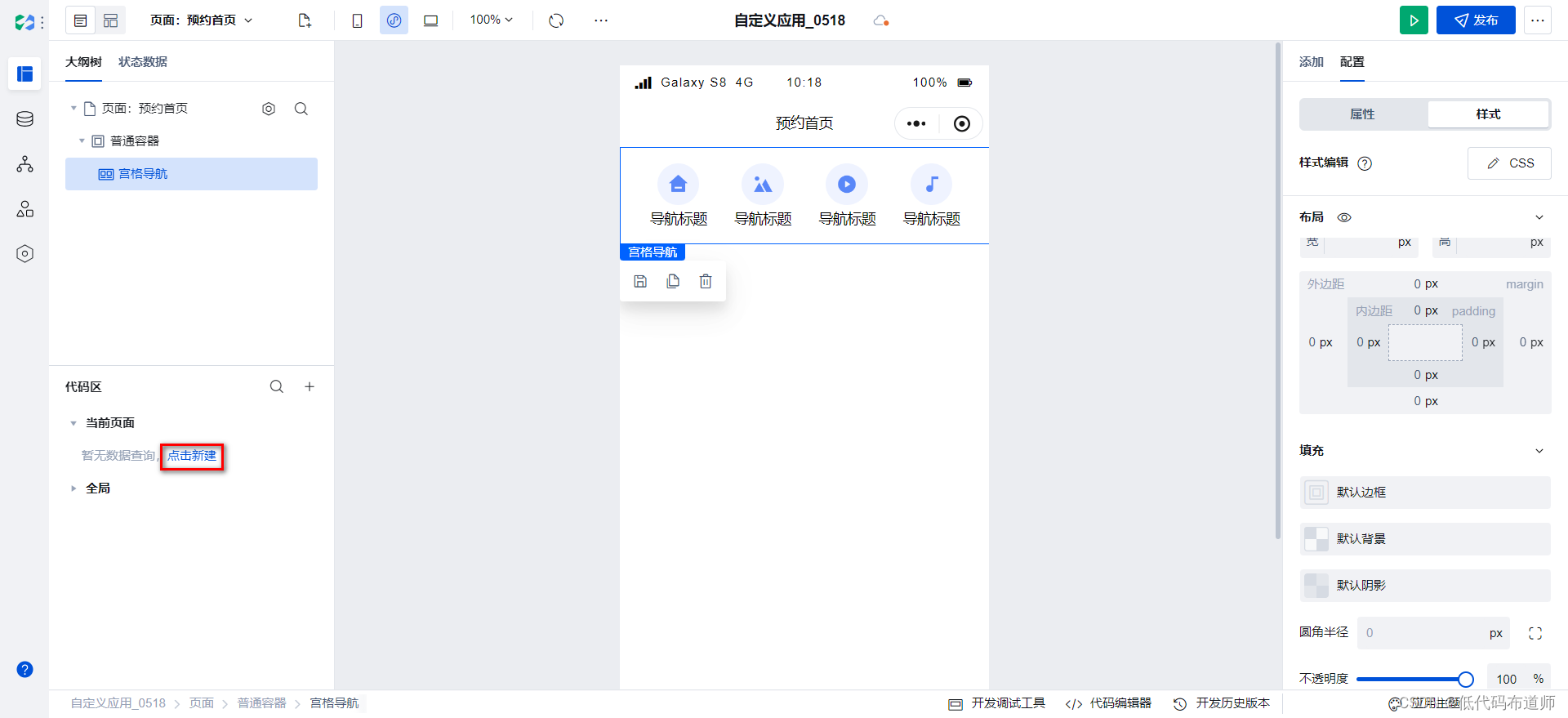Open the 代码编辑器
The image size is (1568, 718).
(1108, 703)
